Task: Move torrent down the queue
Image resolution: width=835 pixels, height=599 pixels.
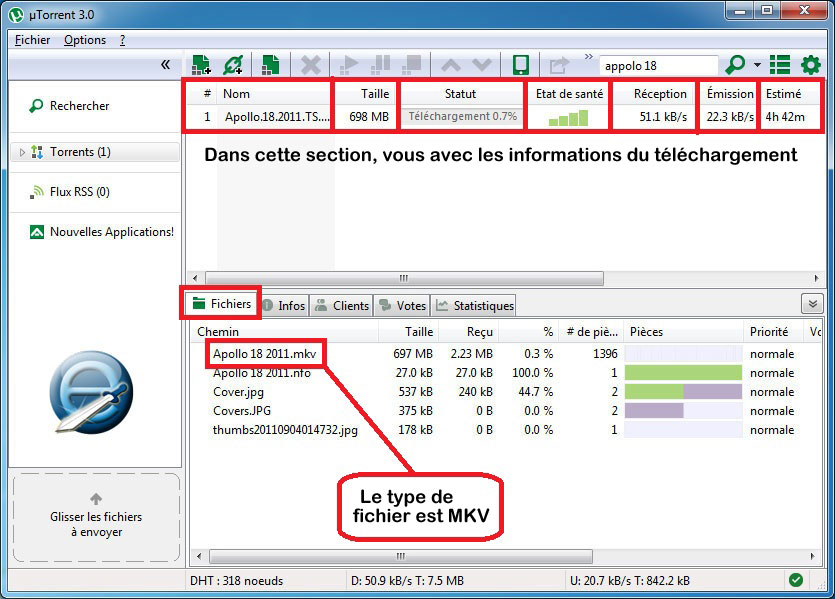Action: (482, 65)
